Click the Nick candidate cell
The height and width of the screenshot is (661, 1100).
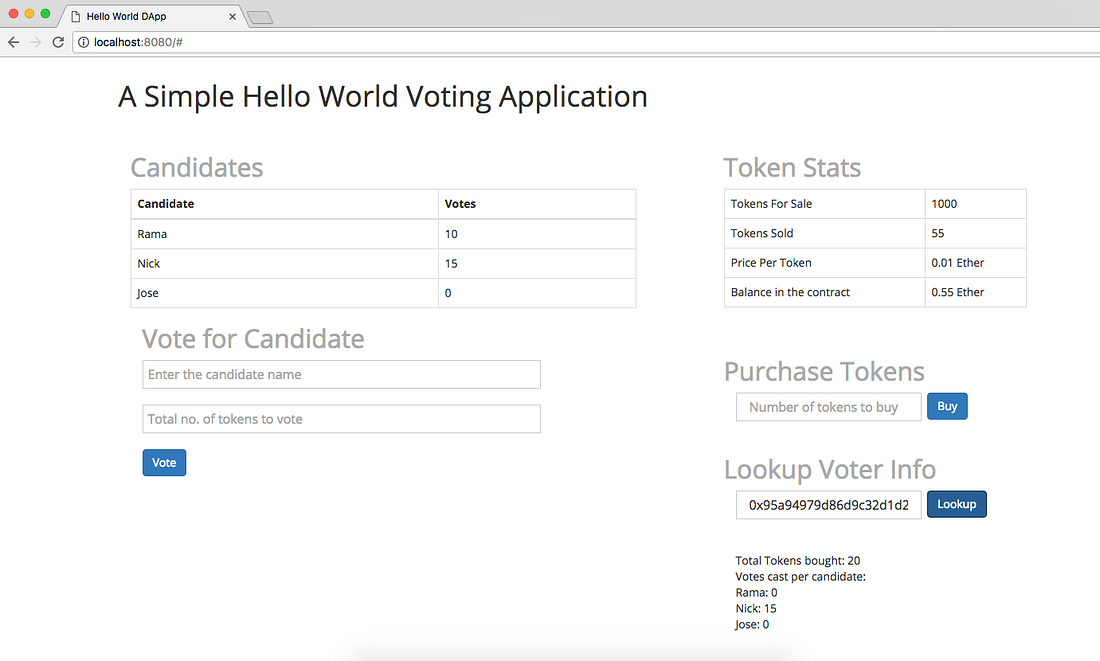point(284,264)
